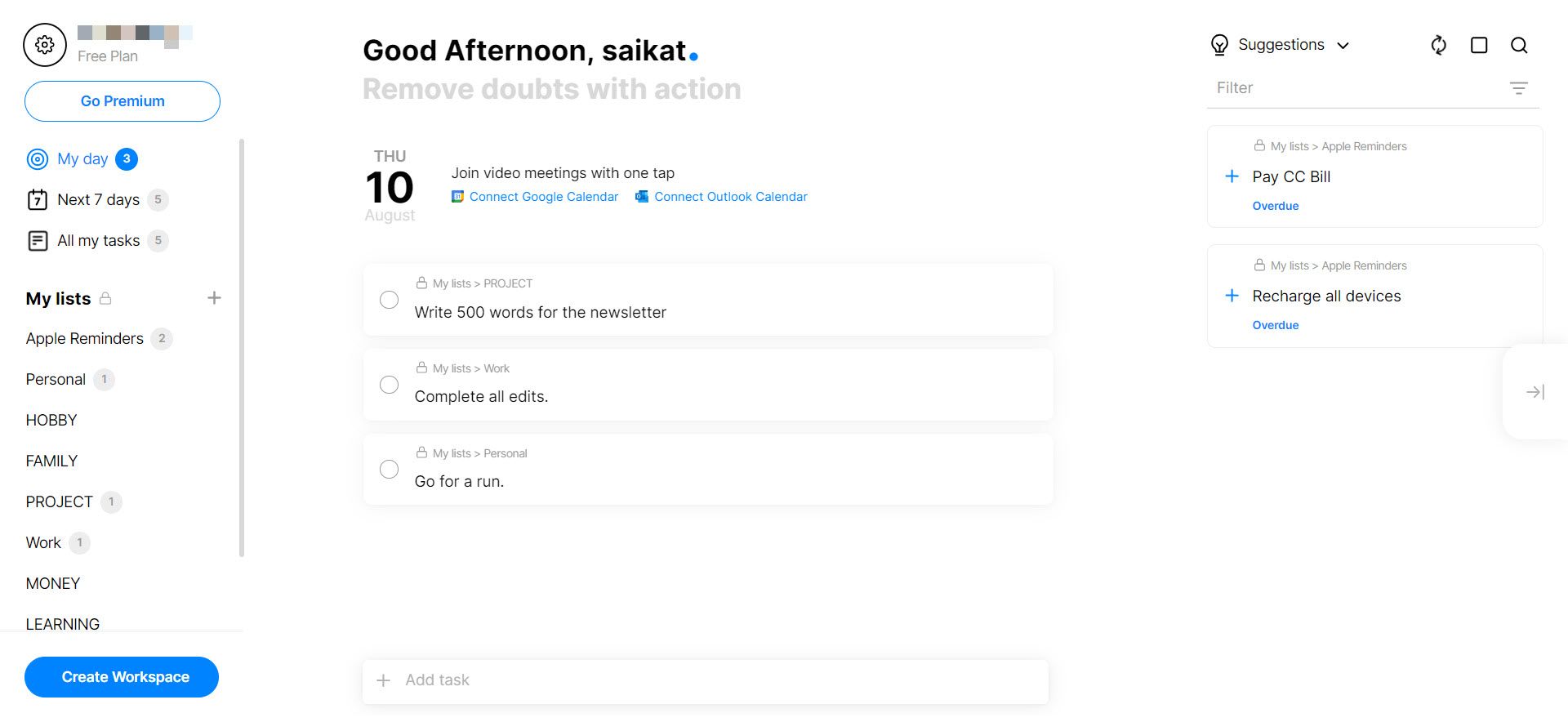Click Connect Google Calendar link
Screen dimensions: 1568x722
pos(543,197)
